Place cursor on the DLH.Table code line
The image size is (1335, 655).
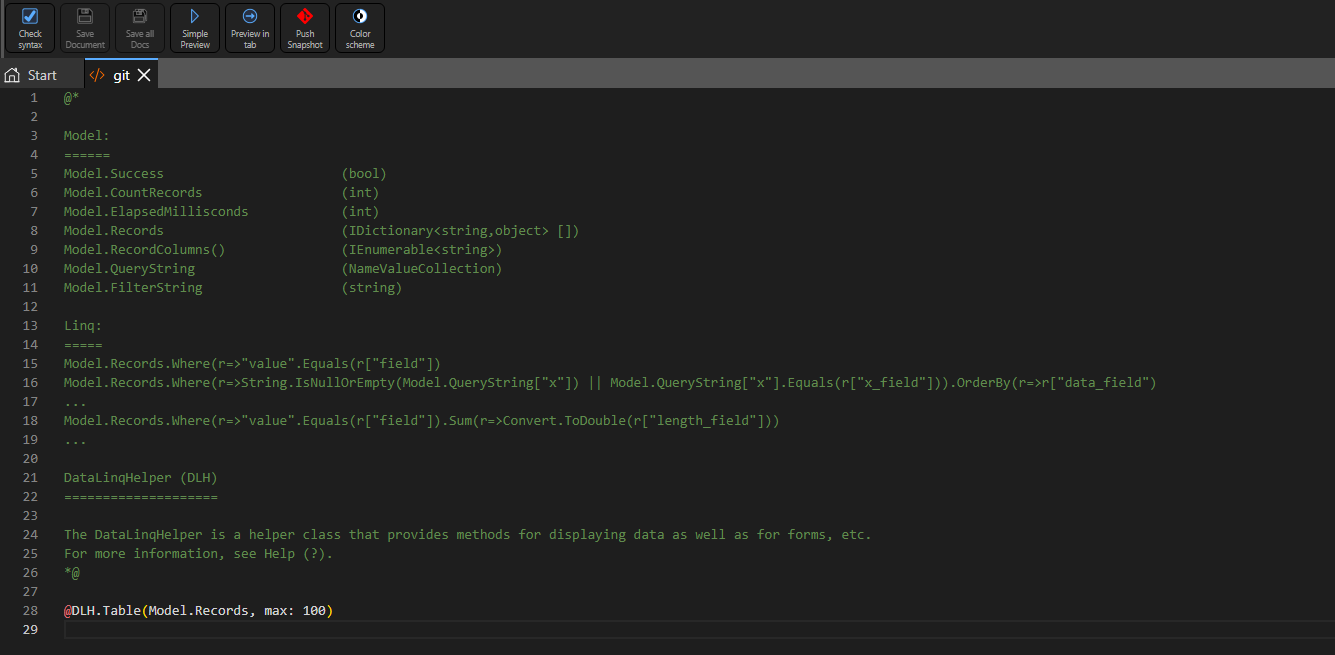pyautogui.click(x=198, y=610)
